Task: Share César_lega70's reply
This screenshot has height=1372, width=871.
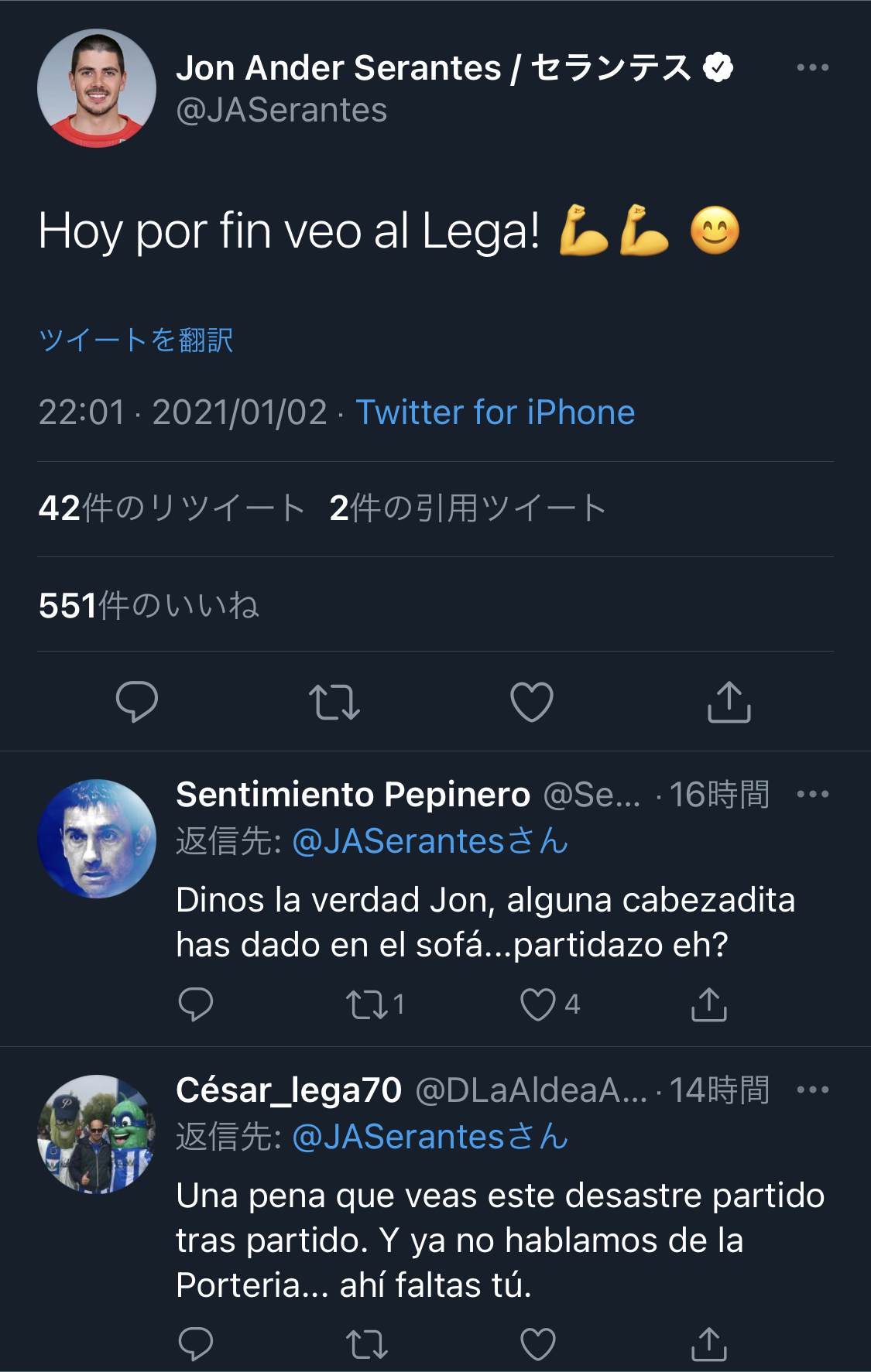Action: 708,1344
